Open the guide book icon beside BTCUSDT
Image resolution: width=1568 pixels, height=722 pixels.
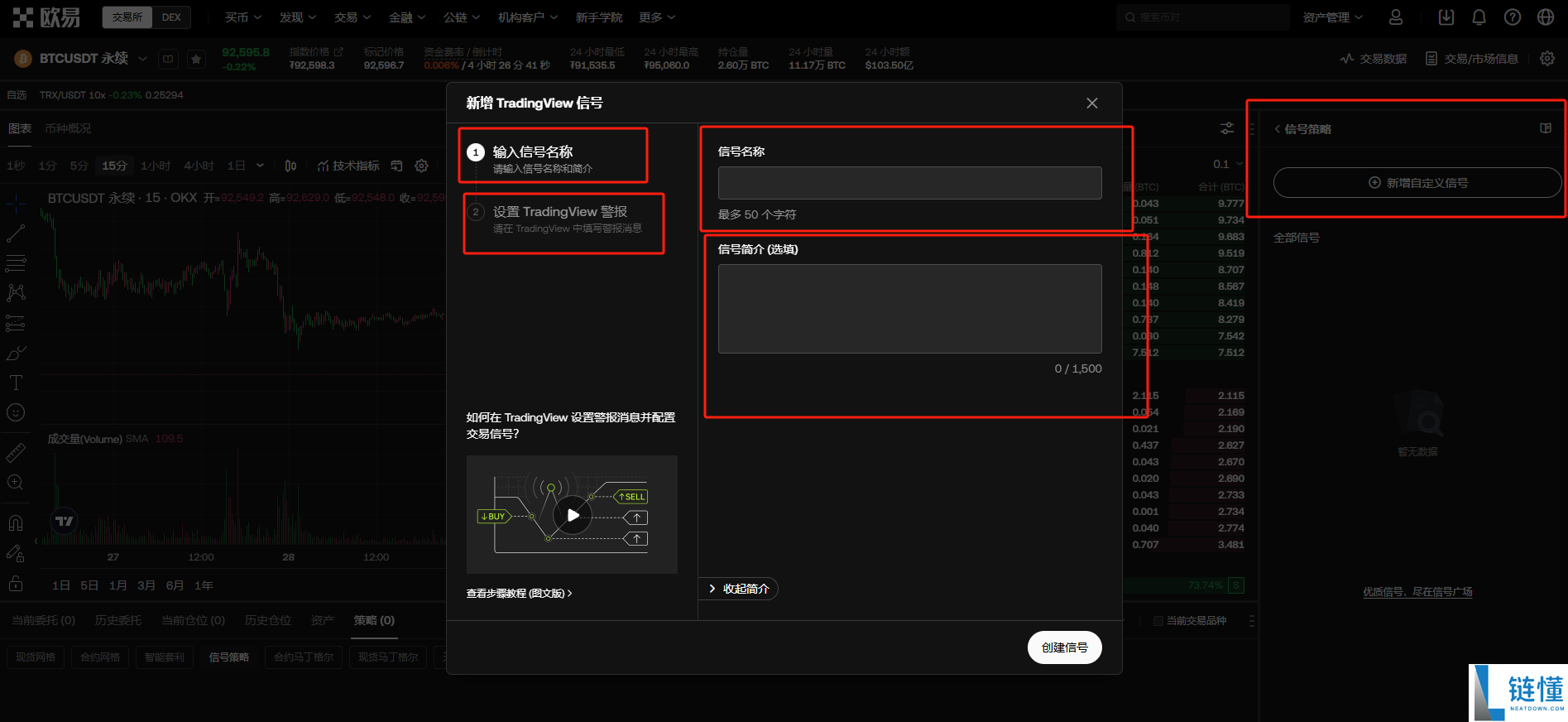[168, 59]
